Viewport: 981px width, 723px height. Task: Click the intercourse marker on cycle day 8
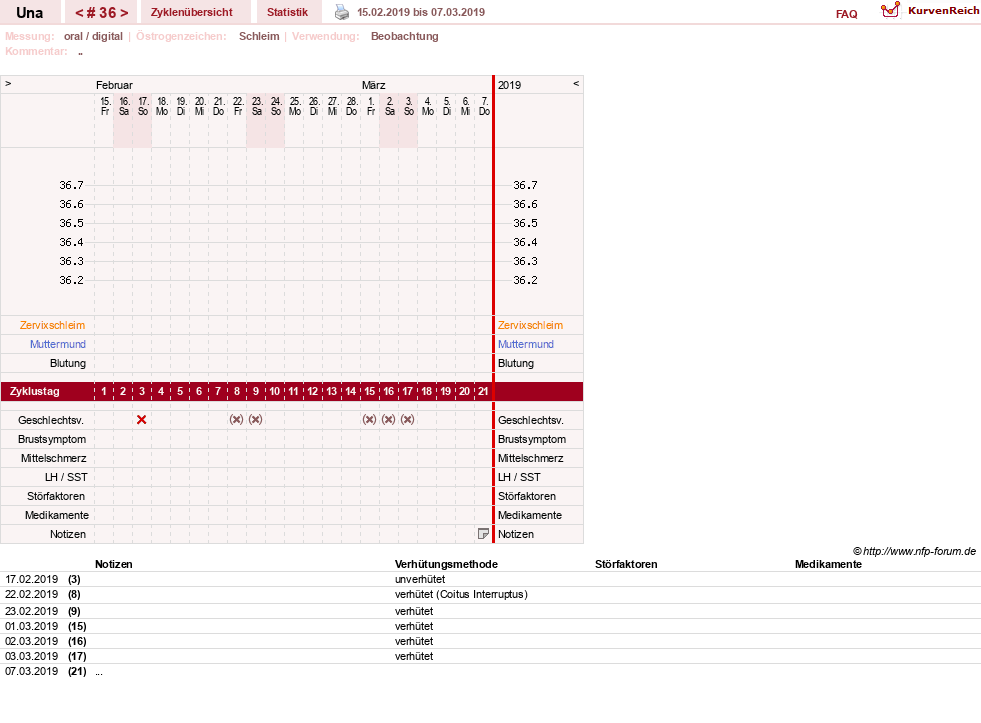pyautogui.click(x=236, y=420)
